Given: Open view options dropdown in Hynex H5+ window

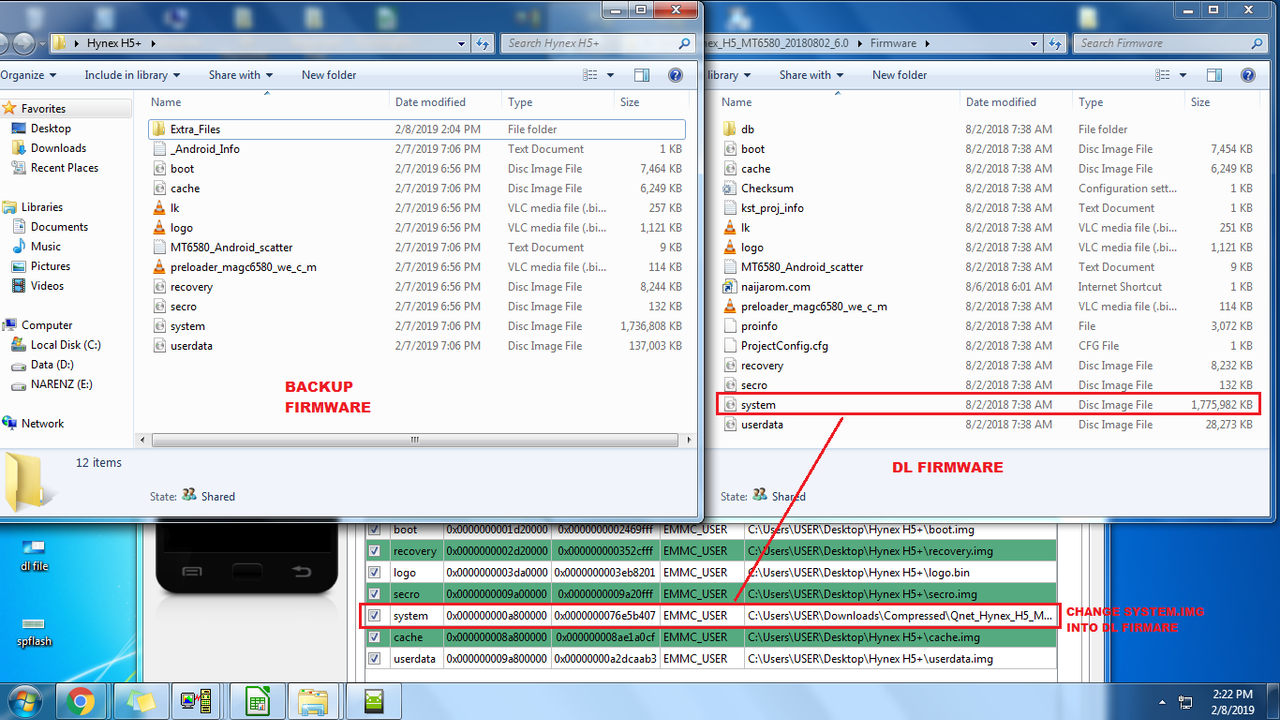Looking at the screenshot, I should 610,75.
